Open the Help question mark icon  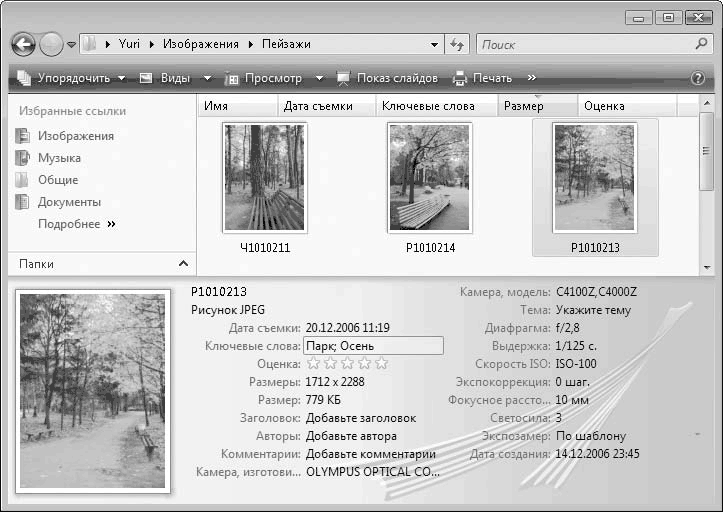[x=697, y=78]
